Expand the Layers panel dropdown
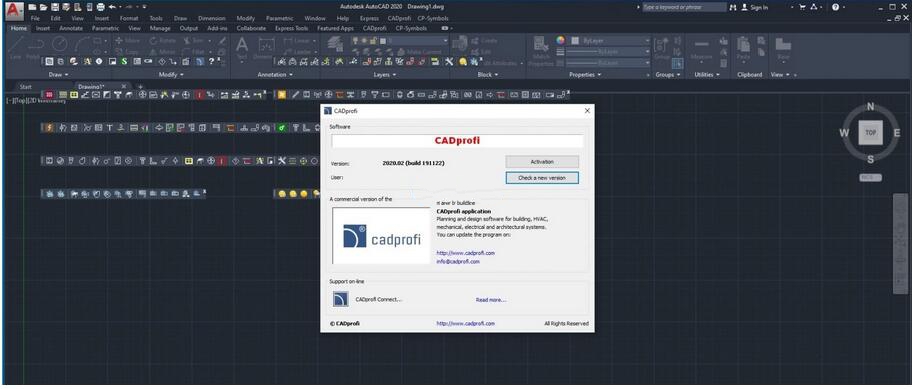The height and width of the screenshot is (389, 923). click(385, 75)
